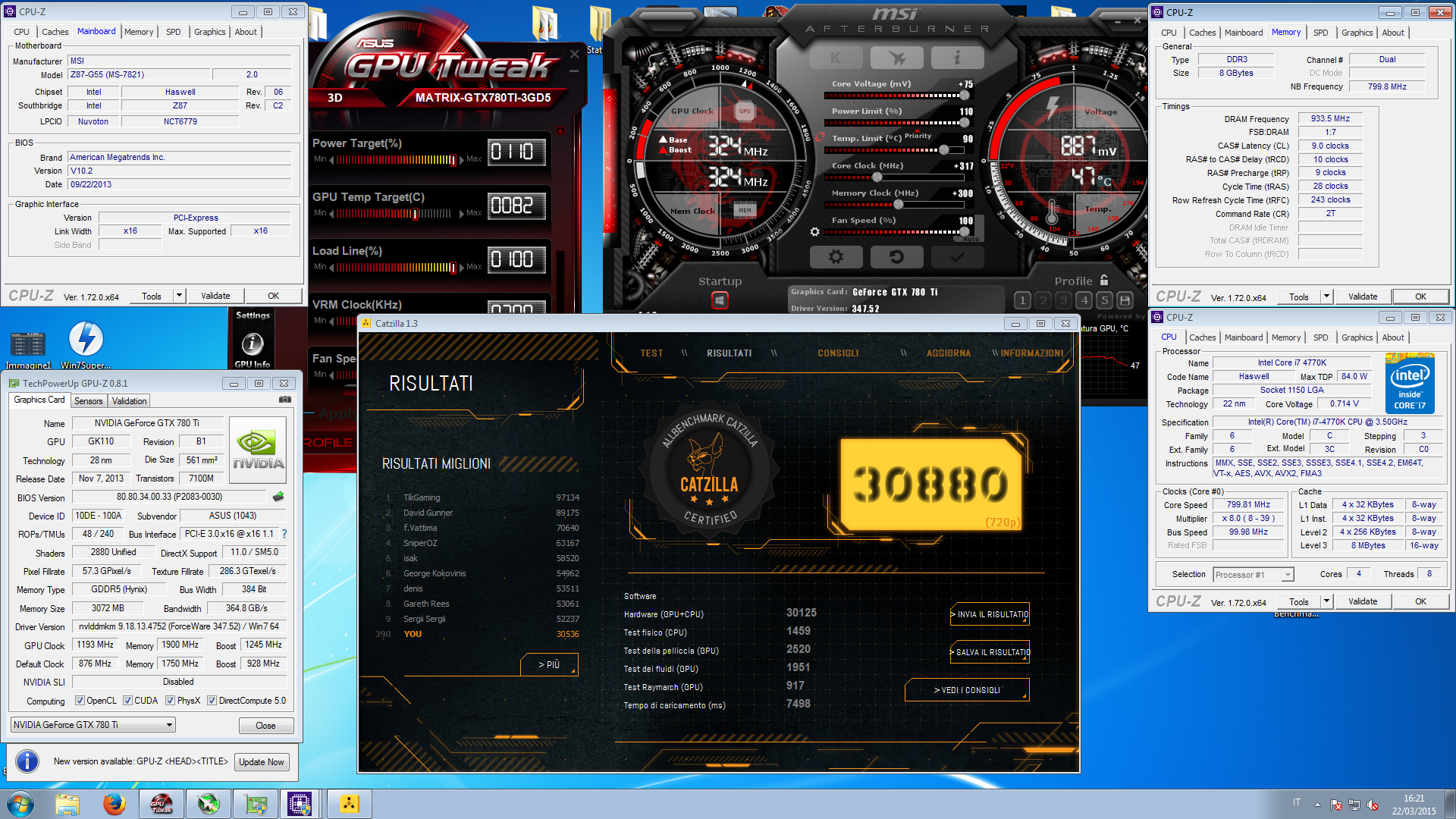This screenshot has width=1456, height=819.
Task: Toggle the OpenCL checkbox in GPU-Z
Action: pyautogui.click(x=80, y=701)
